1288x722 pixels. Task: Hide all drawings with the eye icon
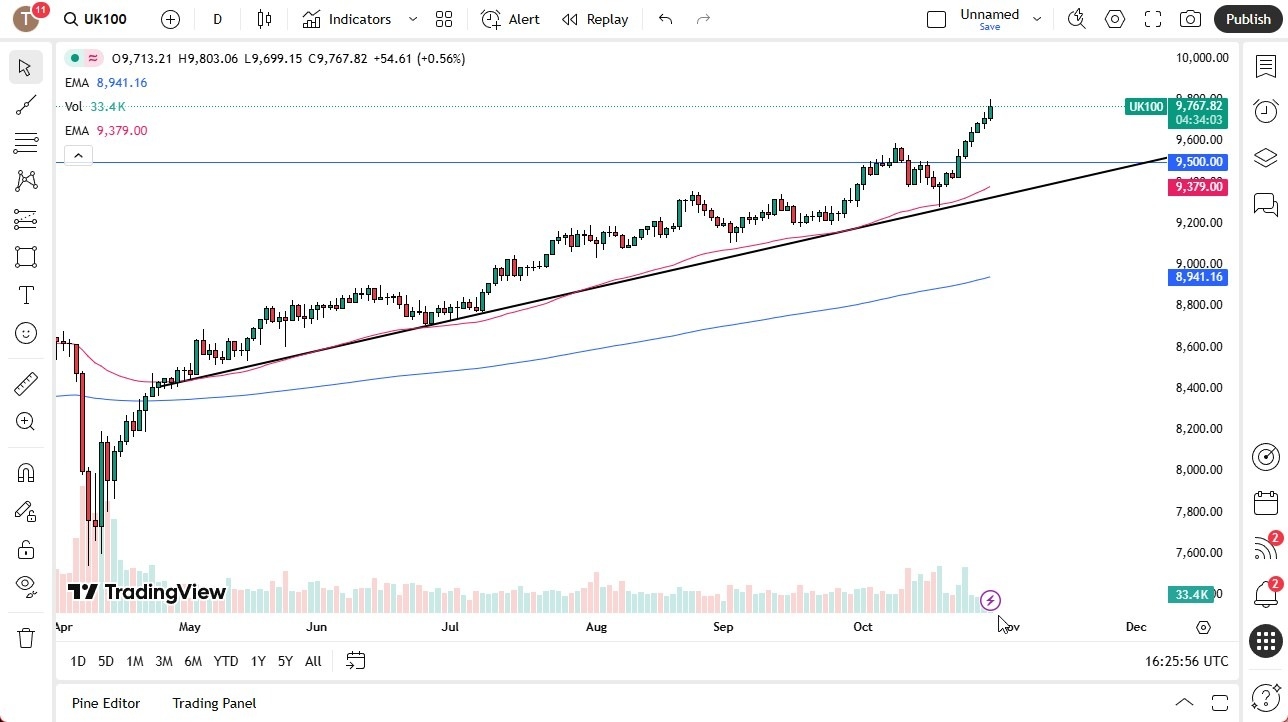coord(25,586)
